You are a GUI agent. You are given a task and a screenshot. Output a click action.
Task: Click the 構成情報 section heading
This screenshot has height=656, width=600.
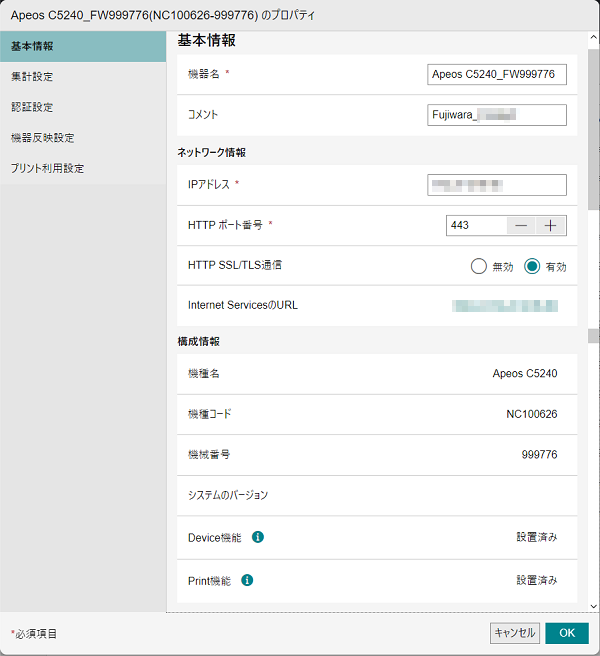point(199,341)
